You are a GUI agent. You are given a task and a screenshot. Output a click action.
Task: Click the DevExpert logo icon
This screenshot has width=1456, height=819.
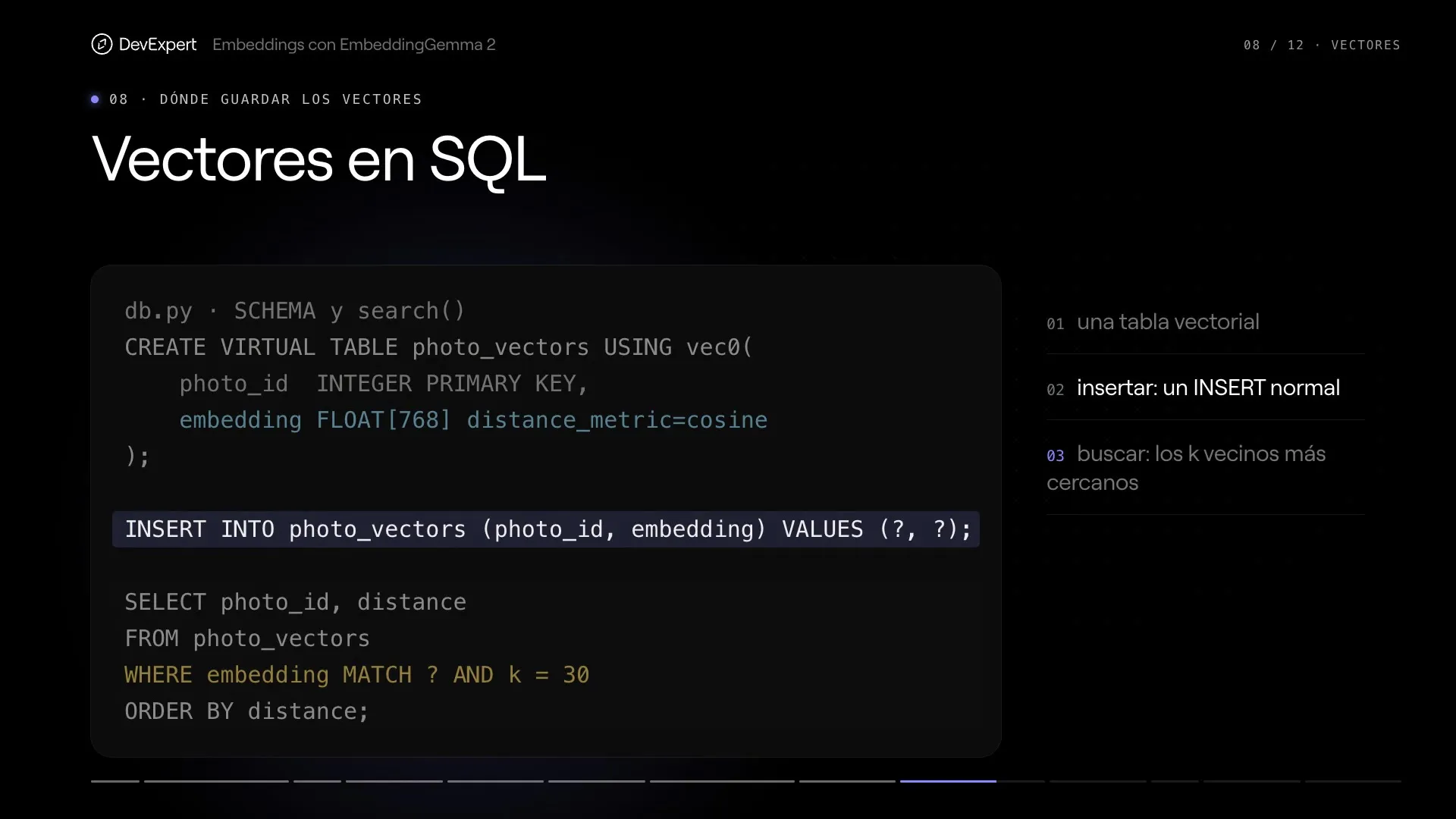pyautogui.click(x=102, y=45)
